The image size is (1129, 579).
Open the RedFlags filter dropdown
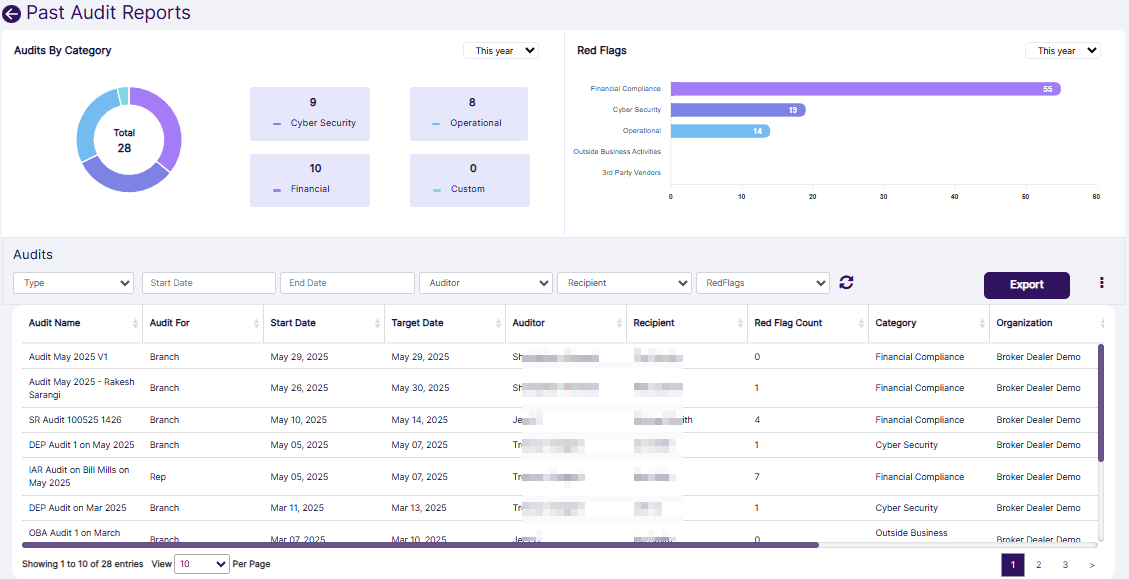(x=763, y=283)
